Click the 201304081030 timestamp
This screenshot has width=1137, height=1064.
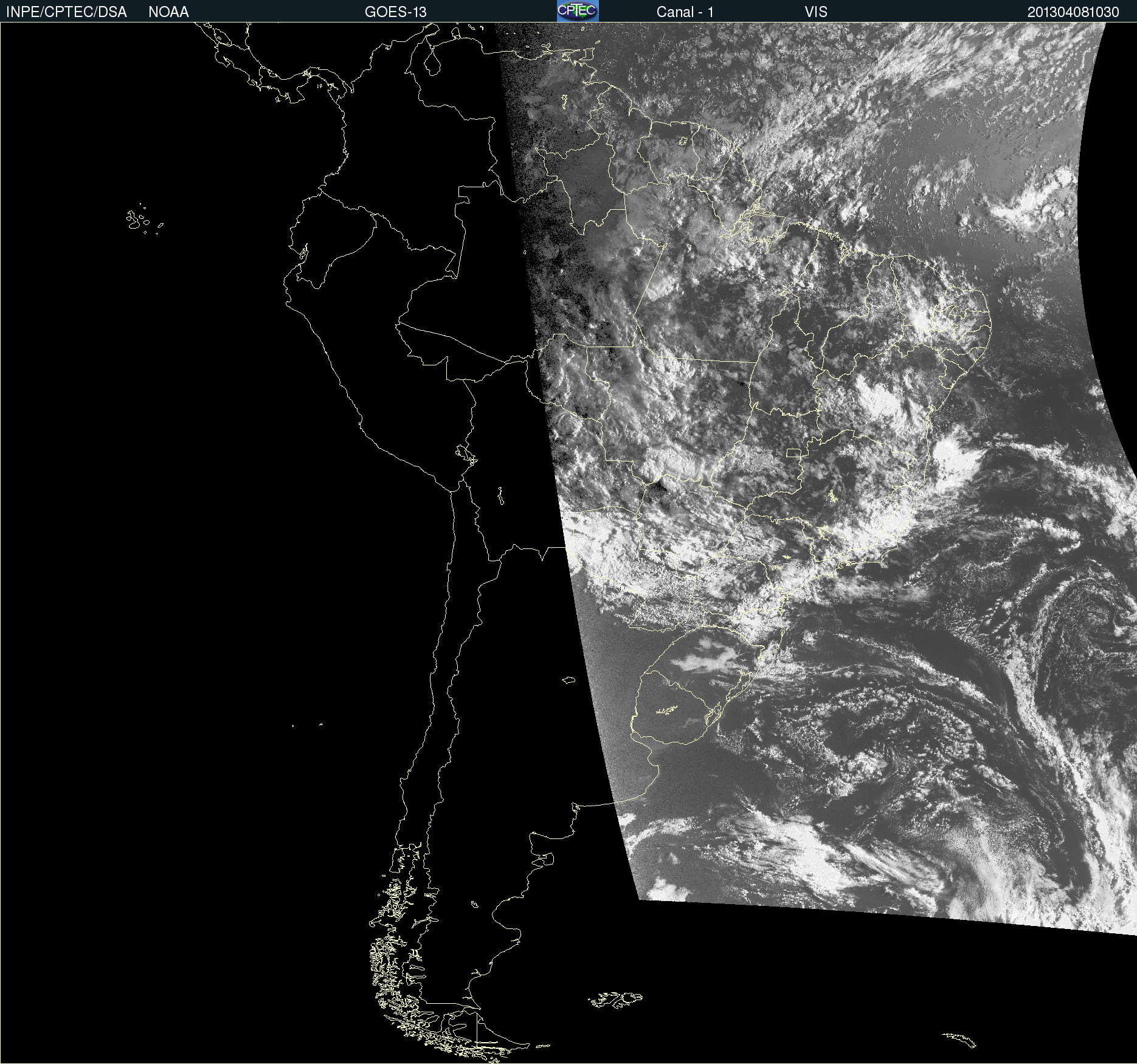click(1073, 12)
